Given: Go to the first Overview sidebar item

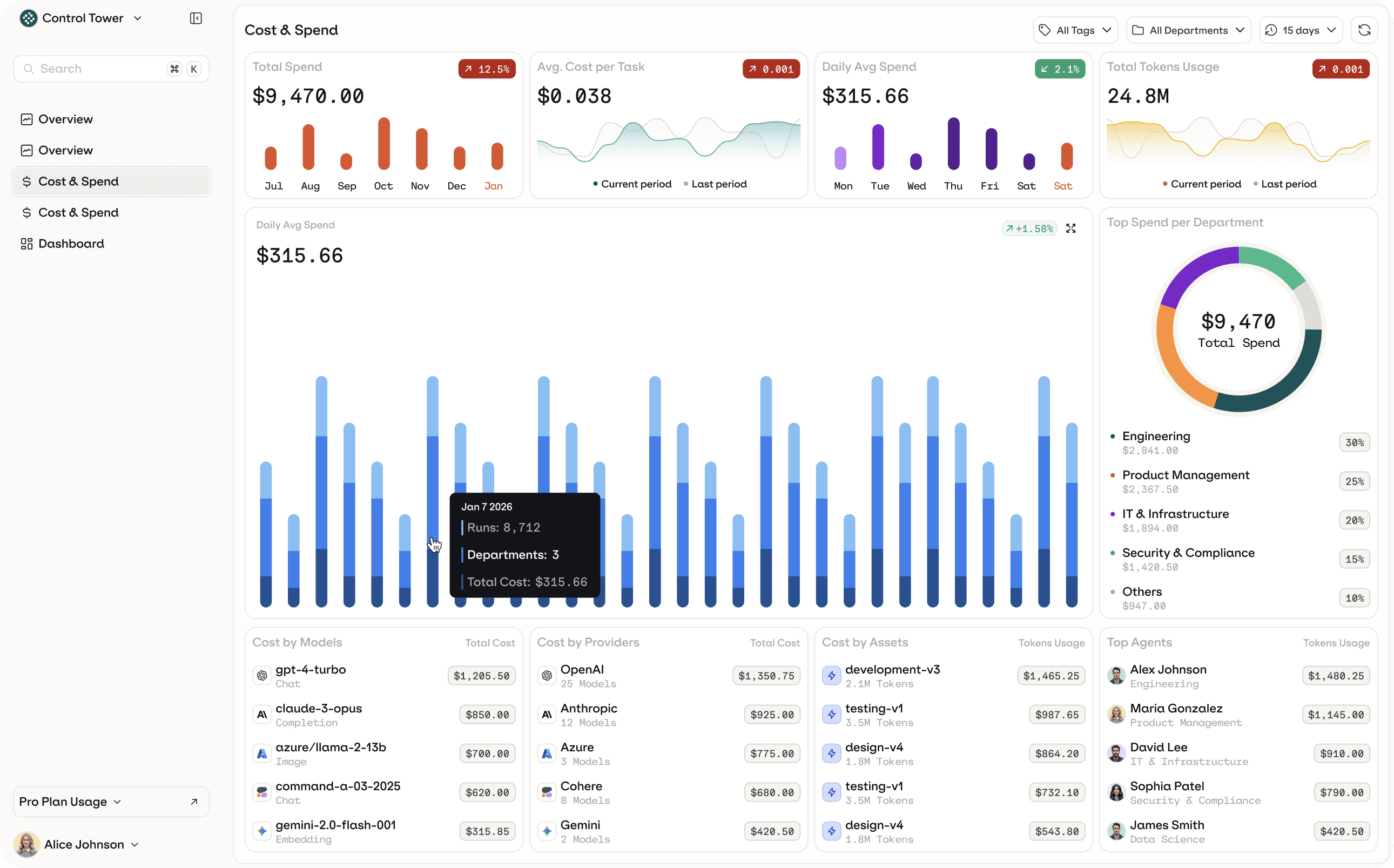Looking at the screenshot, I should pos(65,119).
